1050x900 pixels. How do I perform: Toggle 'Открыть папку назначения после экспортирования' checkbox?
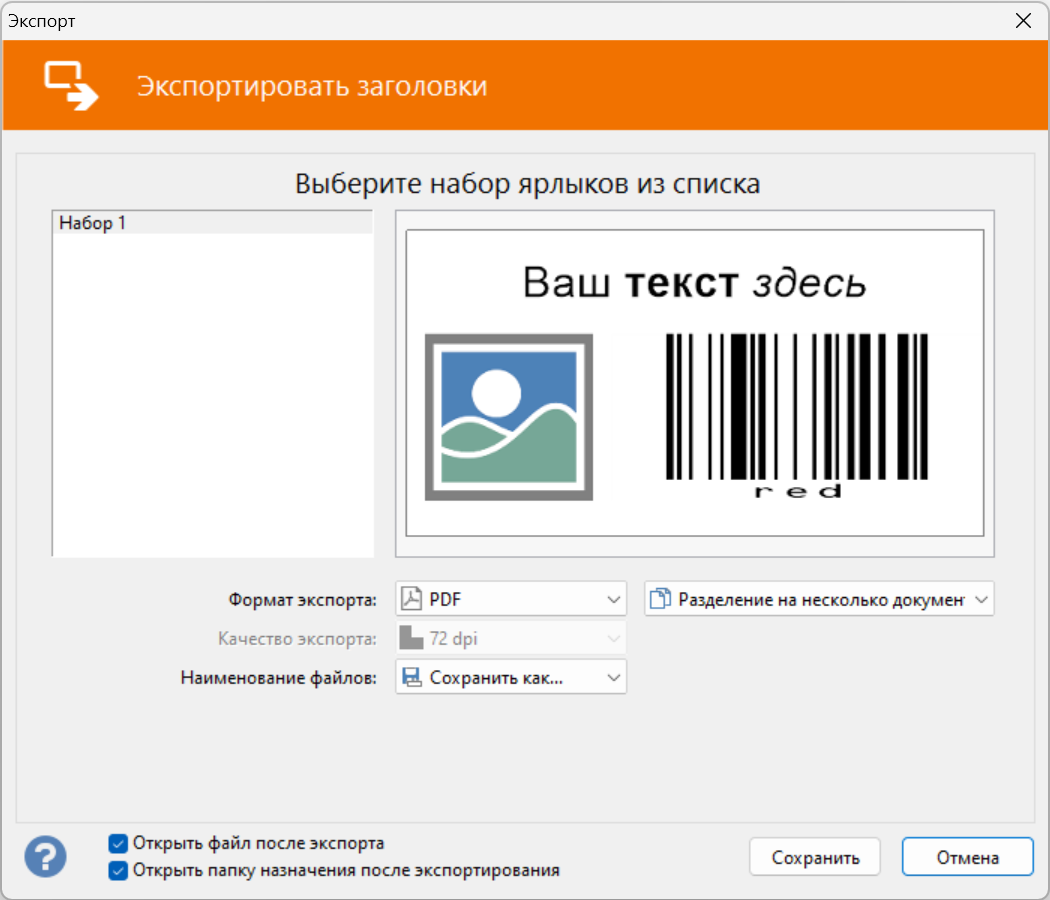click(x=118, y=870)
